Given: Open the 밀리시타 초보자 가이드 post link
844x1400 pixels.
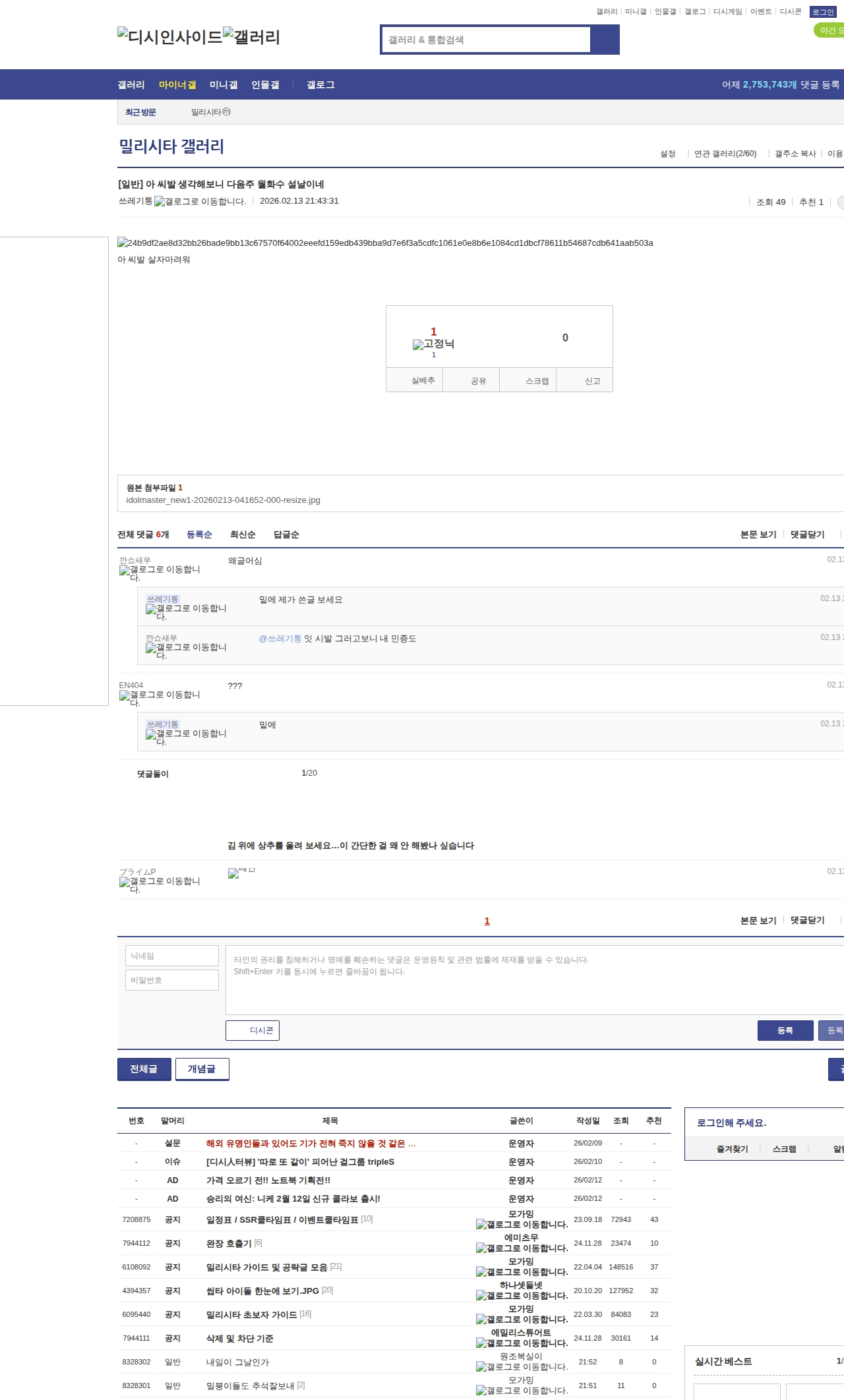Looking at the screenshot, I should [251, 1314].
